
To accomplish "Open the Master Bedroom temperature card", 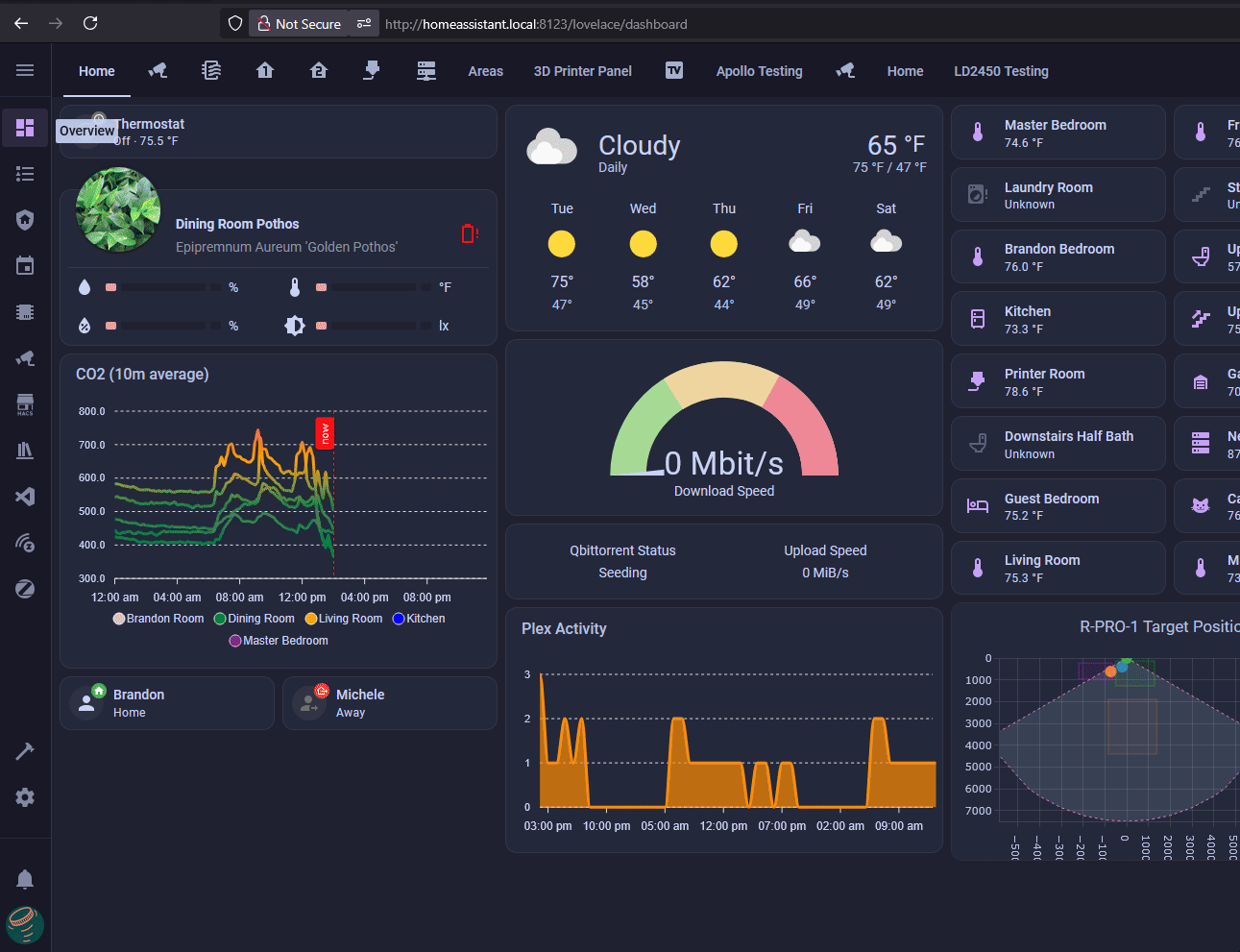I will click(x=1058, y=133).
